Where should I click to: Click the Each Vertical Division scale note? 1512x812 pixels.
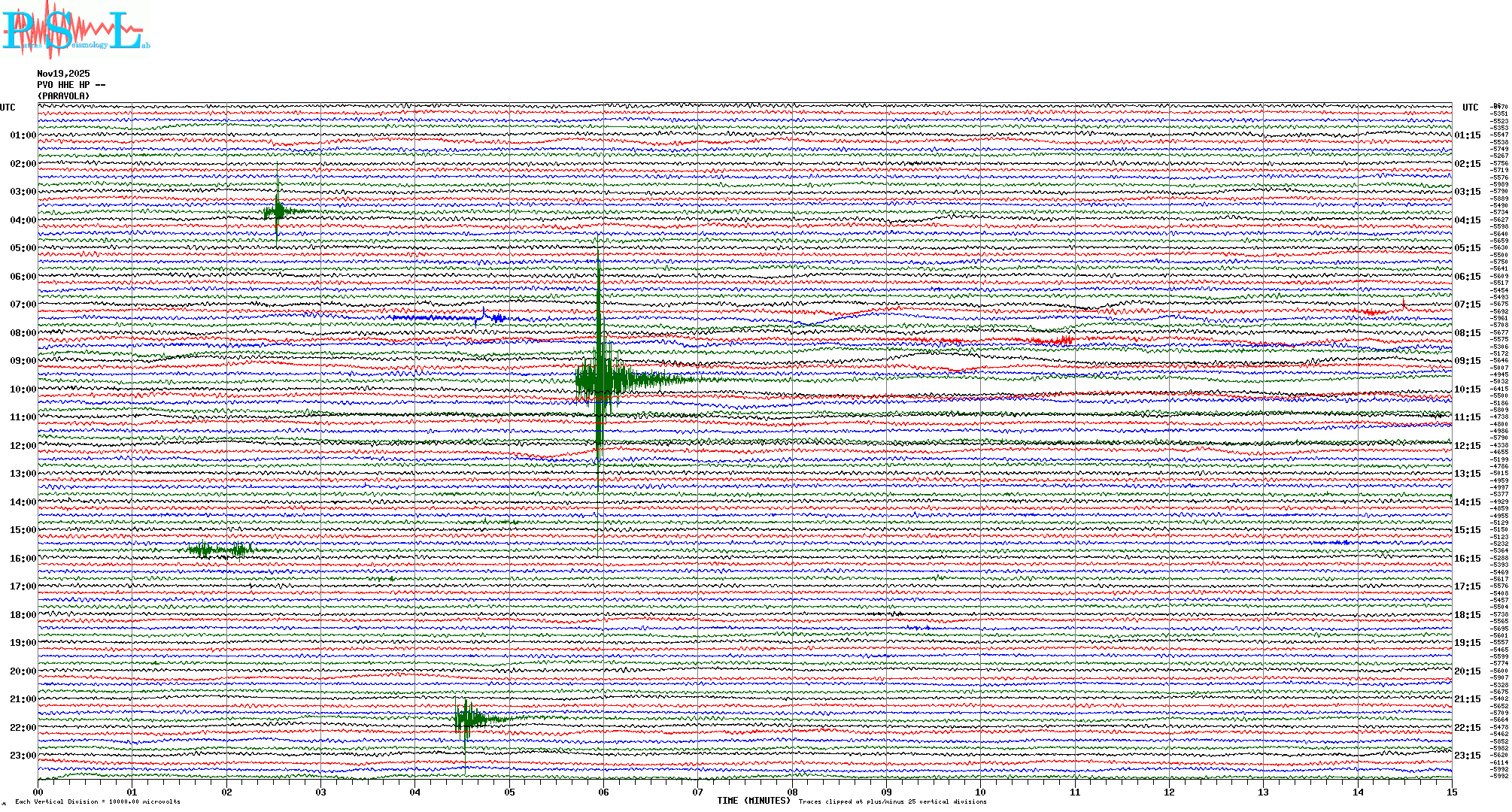98,801
